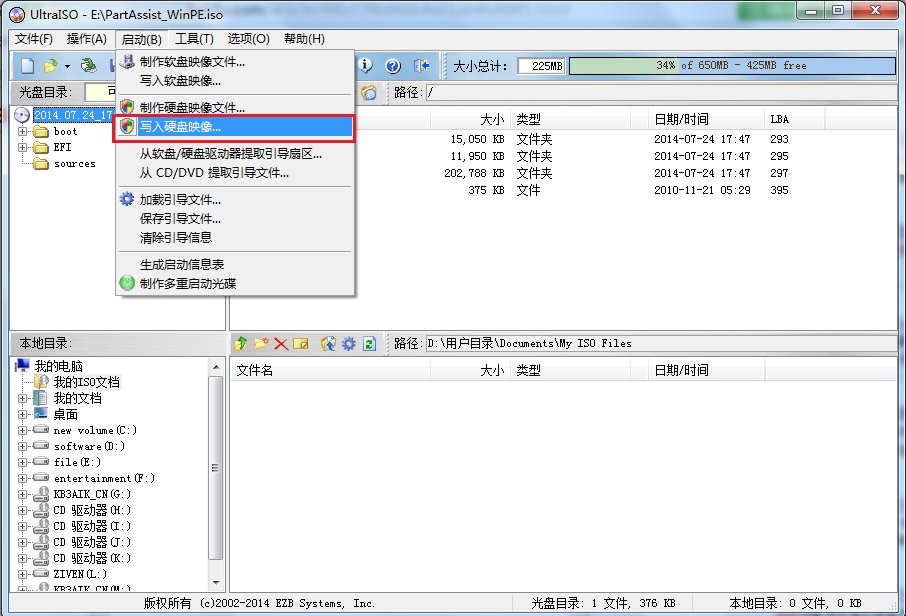Select '写入硬盘映像...' menu entry
906x616 pixels.
click(x=180, y=127)
